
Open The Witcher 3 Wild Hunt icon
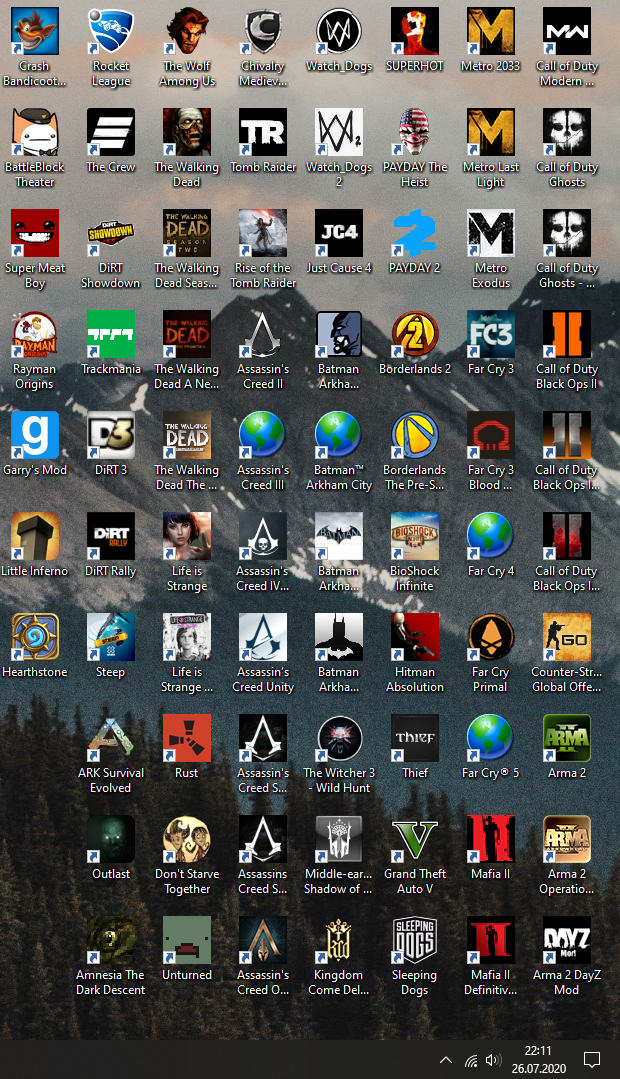pos(339,739)
